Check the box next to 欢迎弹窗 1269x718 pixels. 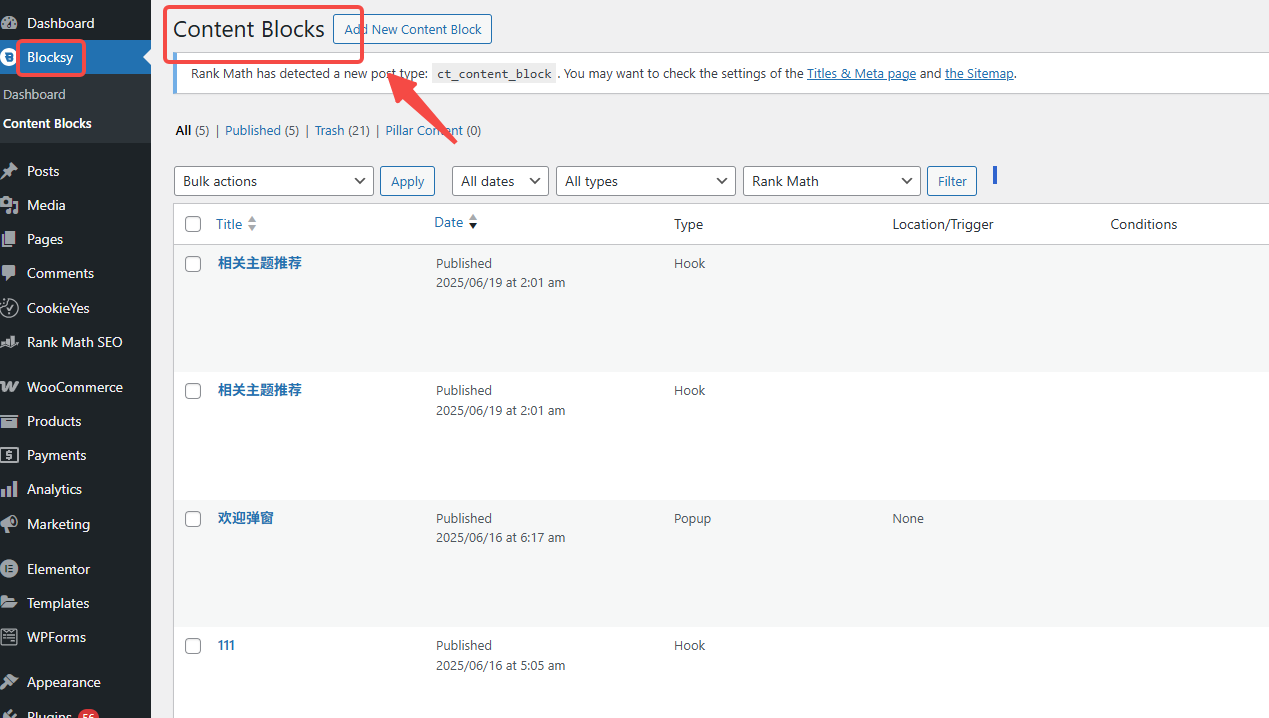193,518
